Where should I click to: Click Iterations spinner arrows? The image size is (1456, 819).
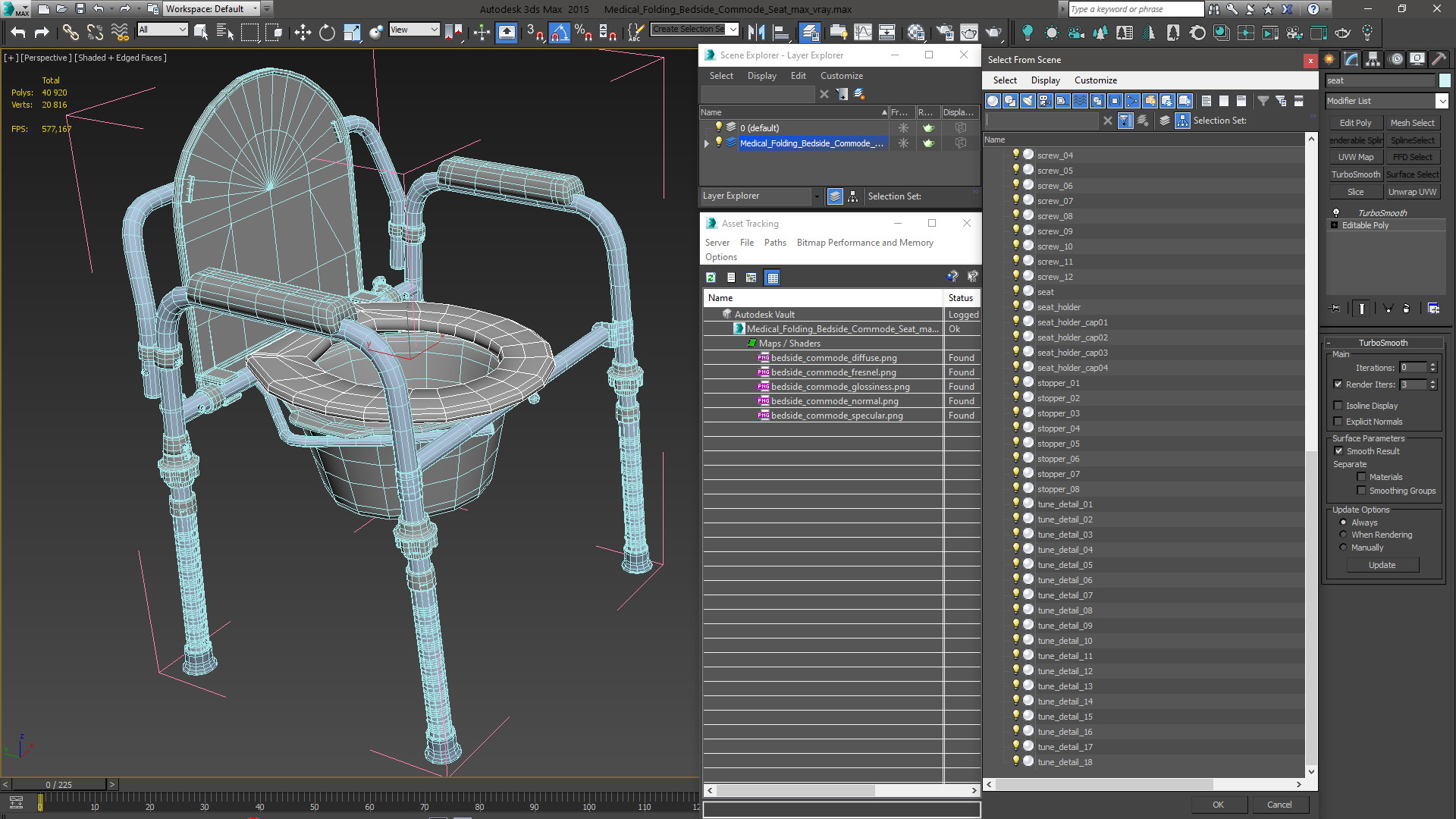[x=1432, y=368]
